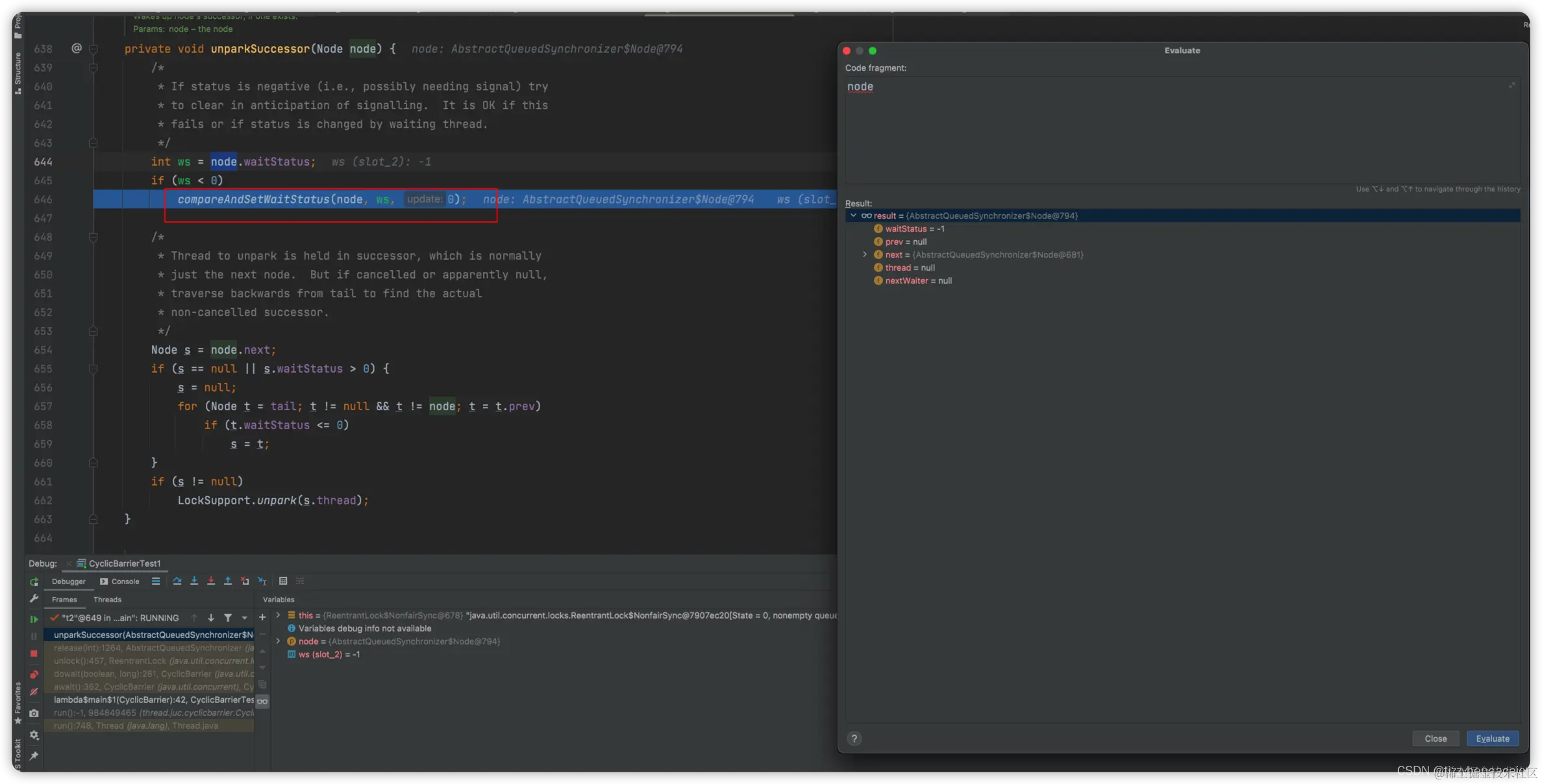The height and width of the screenshot is (784, 1542).
Task: Select lambda$main$1 stack frame
Action: (x=149, y=700)
